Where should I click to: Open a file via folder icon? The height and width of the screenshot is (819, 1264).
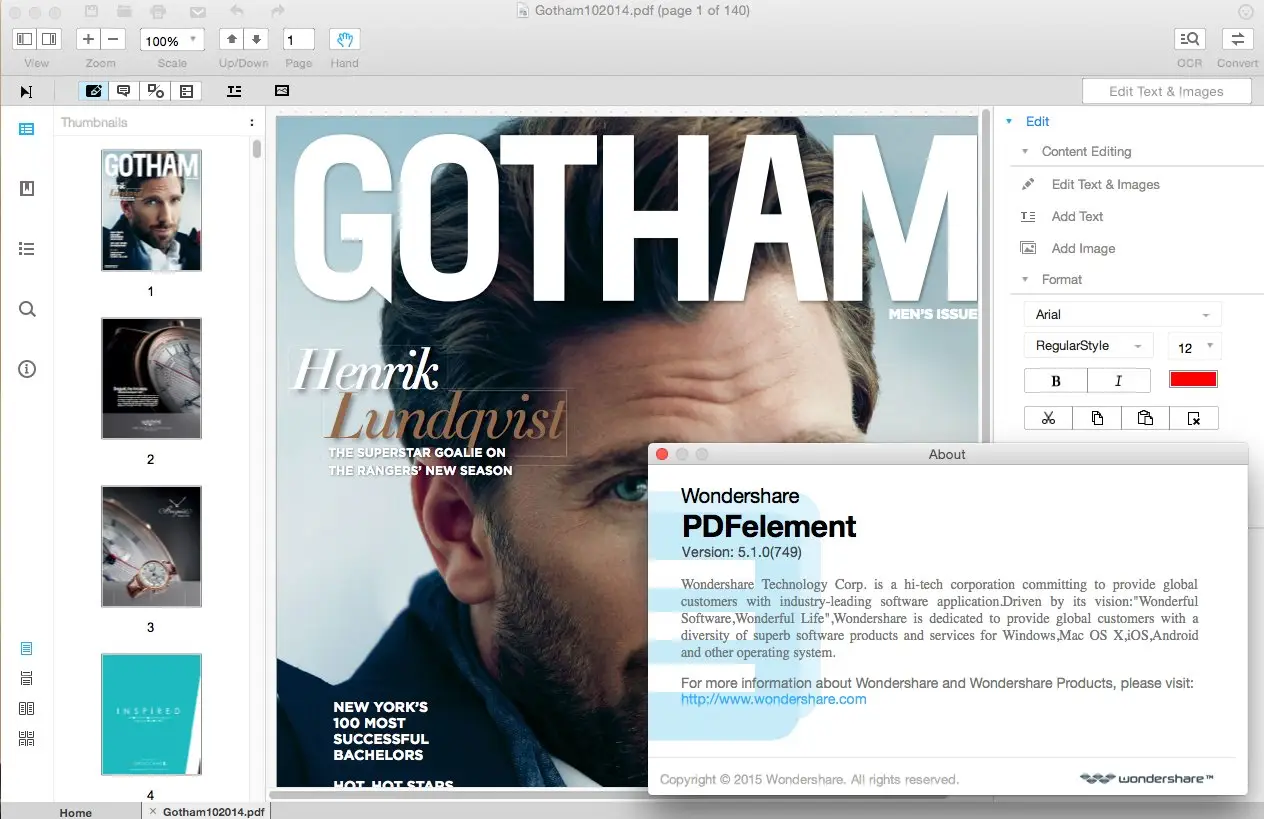pyautogui.click(x=125, y=11)
